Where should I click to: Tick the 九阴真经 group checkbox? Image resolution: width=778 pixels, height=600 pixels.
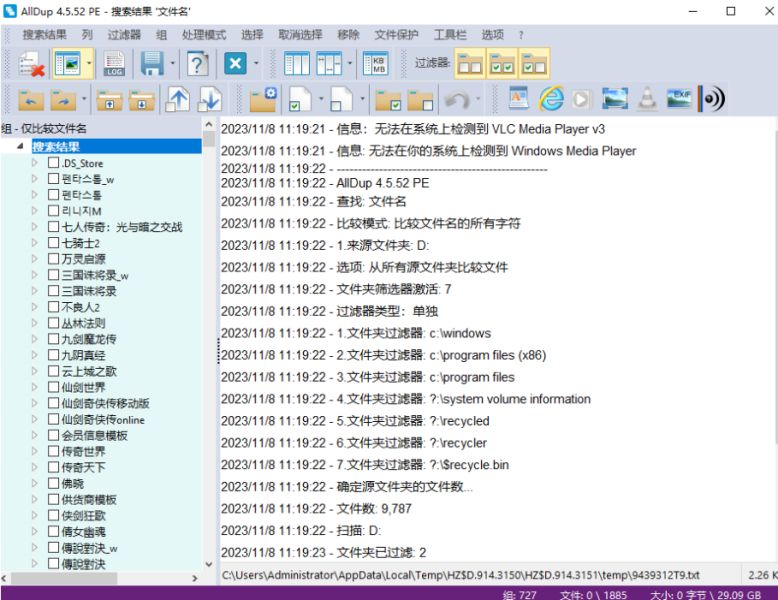click(54, 355)
